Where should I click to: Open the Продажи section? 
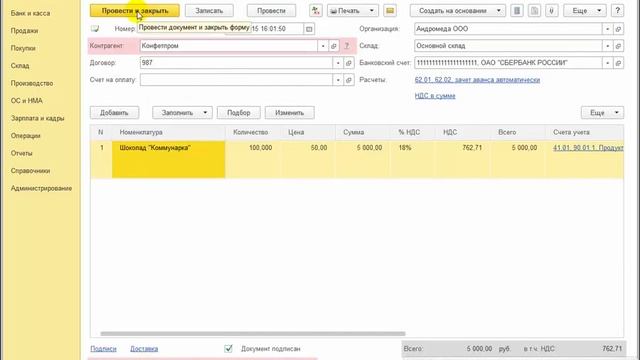click(24, 31)
